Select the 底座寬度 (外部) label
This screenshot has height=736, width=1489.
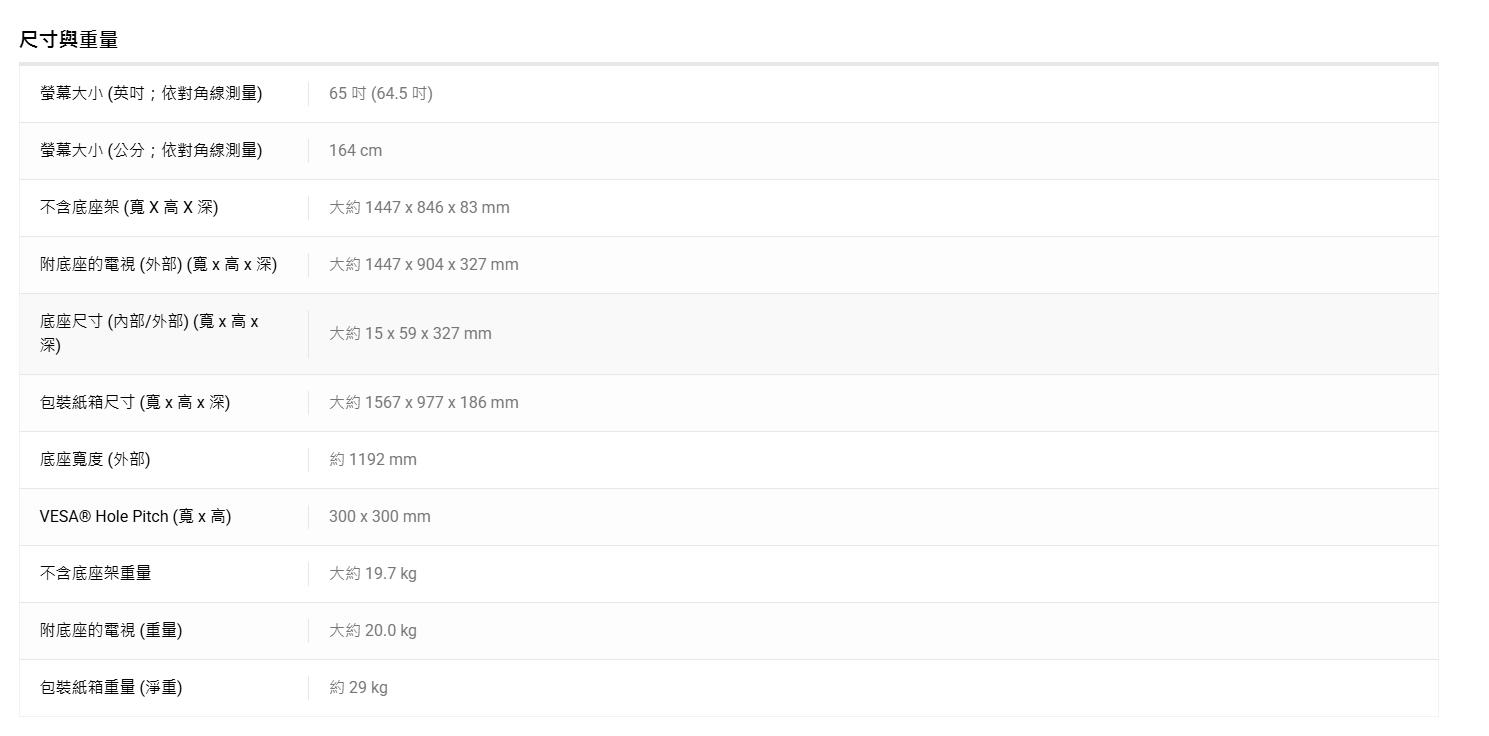(95, 459)
